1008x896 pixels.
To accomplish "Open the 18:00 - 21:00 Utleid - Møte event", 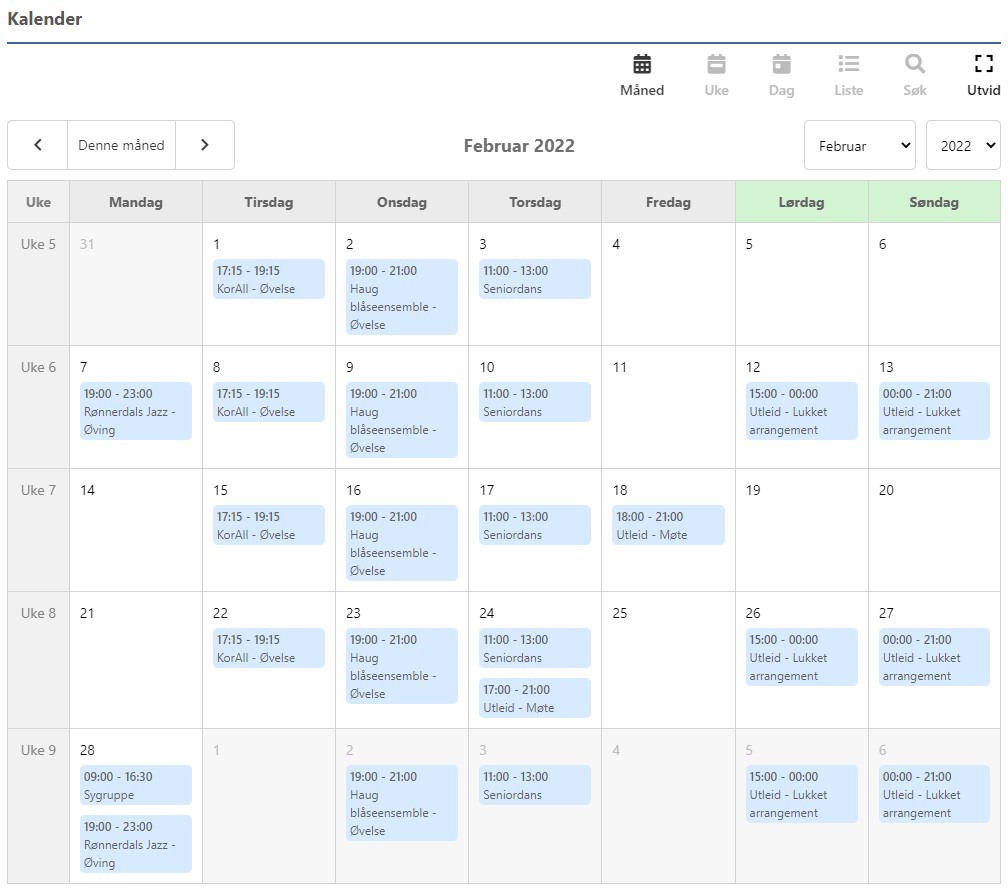I will tap(668, 525).
